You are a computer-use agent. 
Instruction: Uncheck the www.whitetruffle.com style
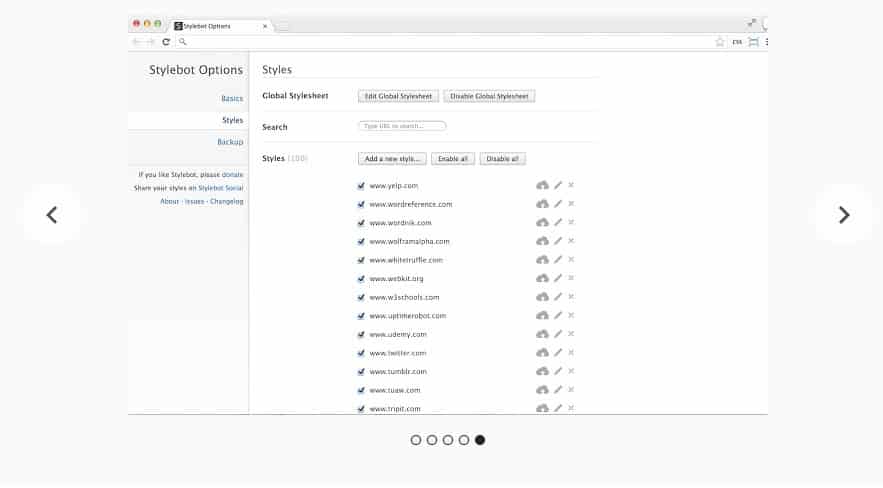[361, 260]
